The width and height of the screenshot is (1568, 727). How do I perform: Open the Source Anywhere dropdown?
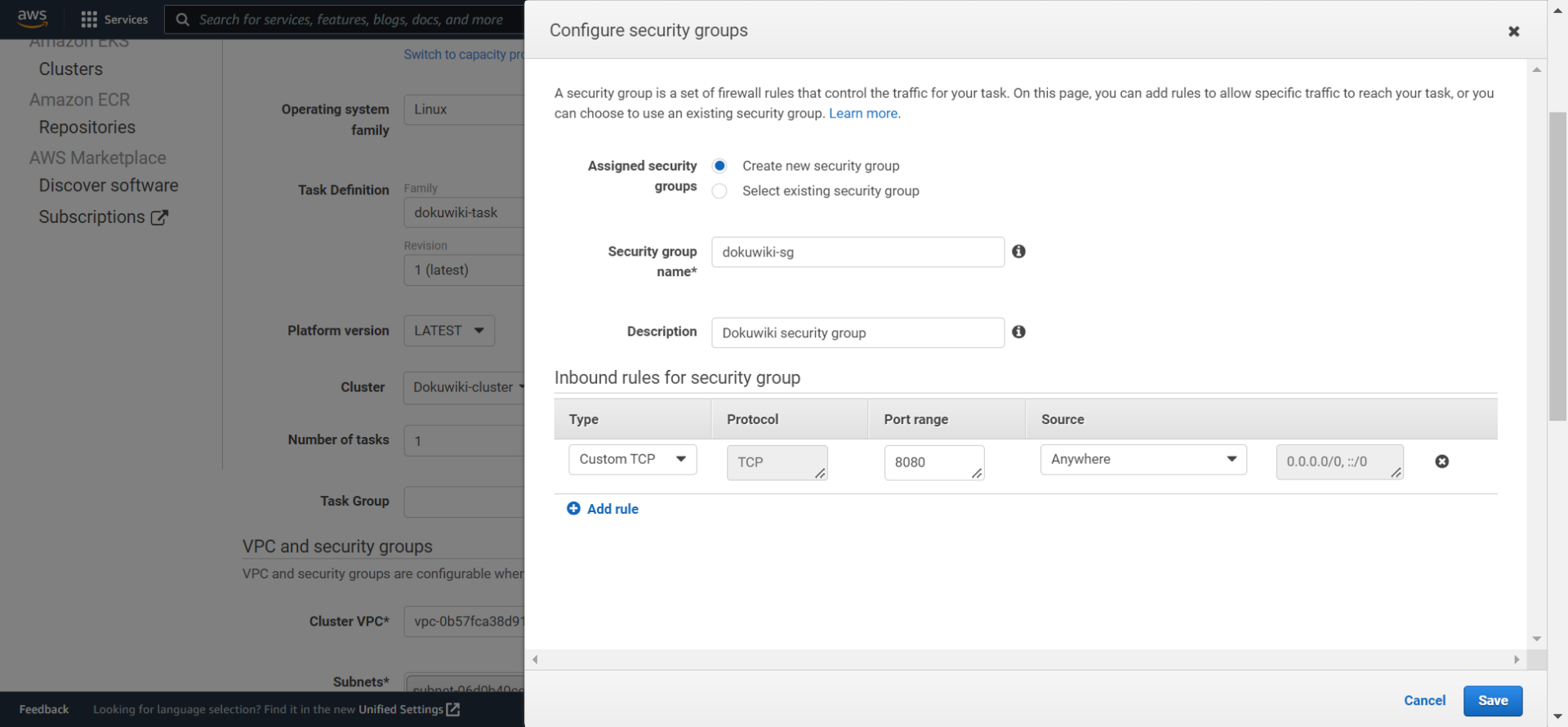coord(1143,459)
